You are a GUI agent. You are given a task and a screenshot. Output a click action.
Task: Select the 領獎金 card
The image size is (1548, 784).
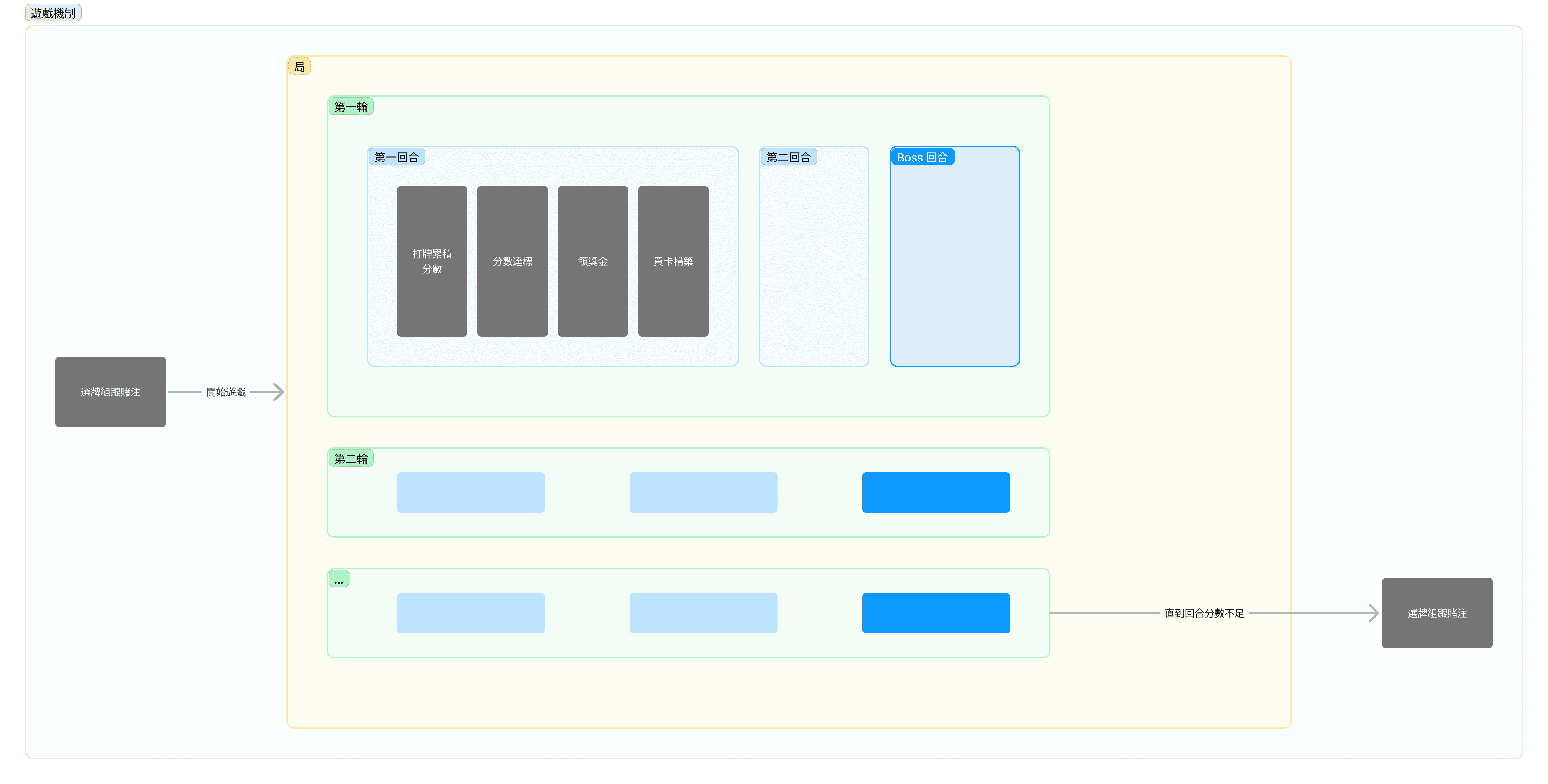(x=593, y=261)
